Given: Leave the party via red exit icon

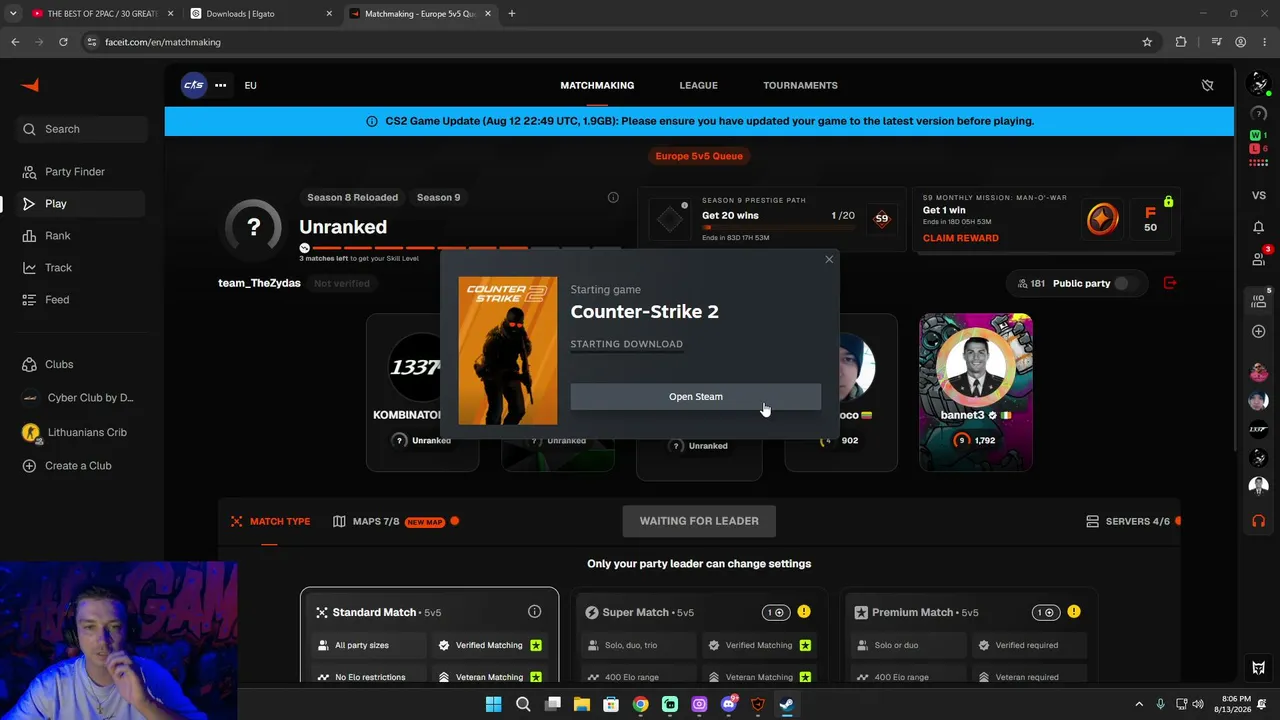Looking at the screenshot, I should [1170, 283].
